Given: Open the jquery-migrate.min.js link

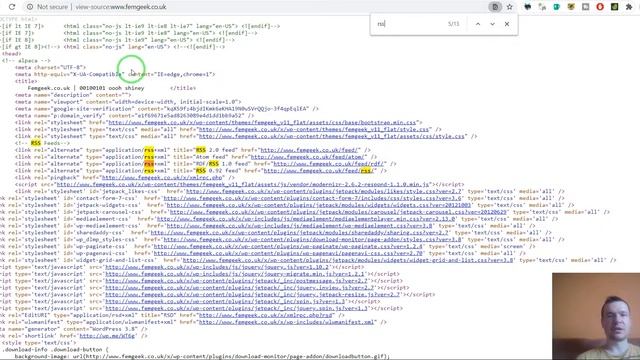Looking at the screenshot, I should tap(234, 274).
